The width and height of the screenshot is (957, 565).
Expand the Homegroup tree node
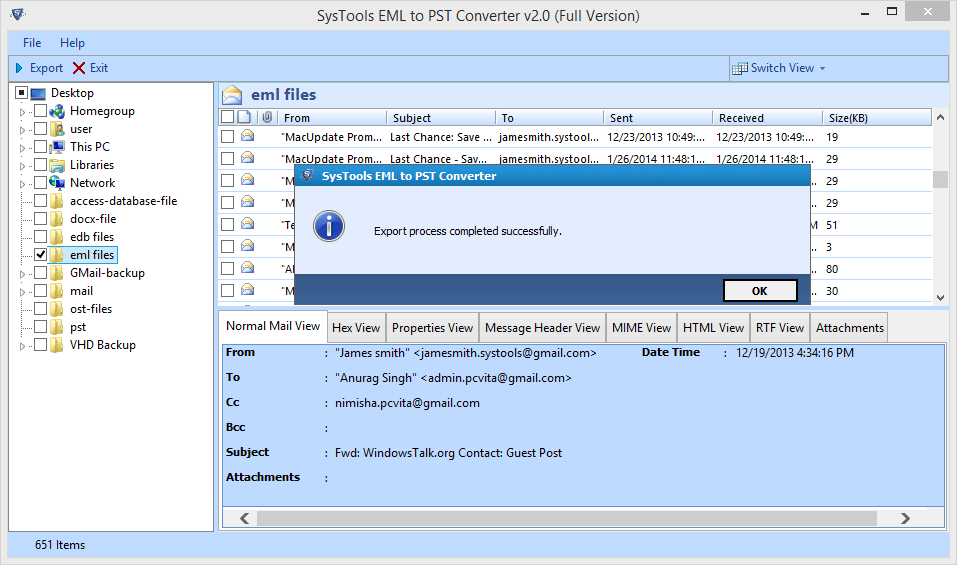[x=23, y=112]
